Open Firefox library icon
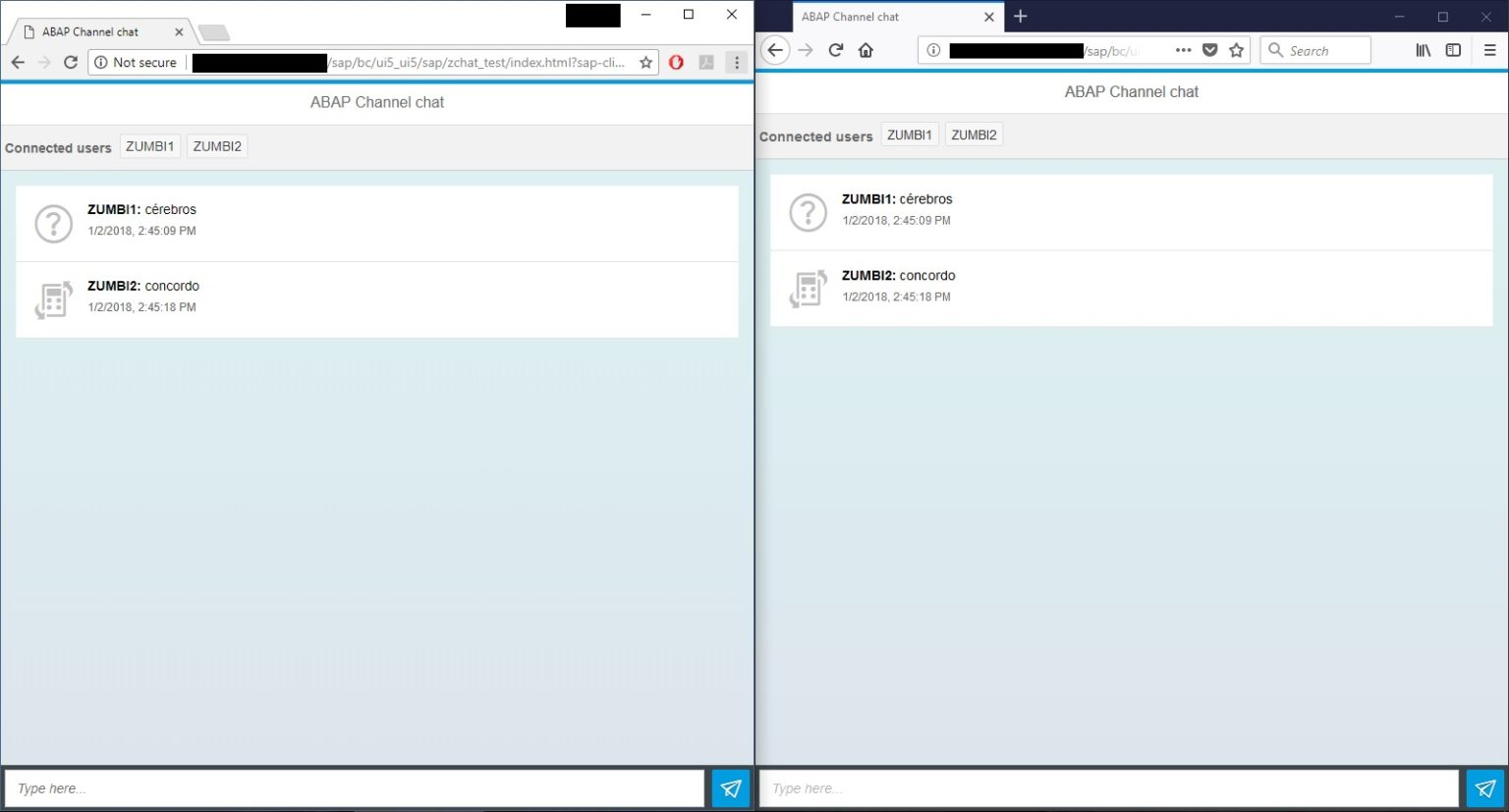The width and height of the screenshot is (1509, 812). [1423, 50]
